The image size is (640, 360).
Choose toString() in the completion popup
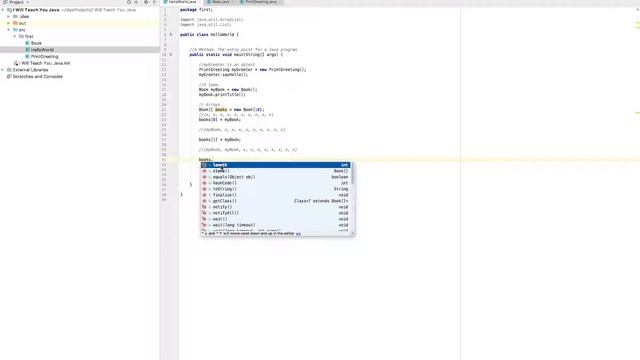[x=276, y=189]
